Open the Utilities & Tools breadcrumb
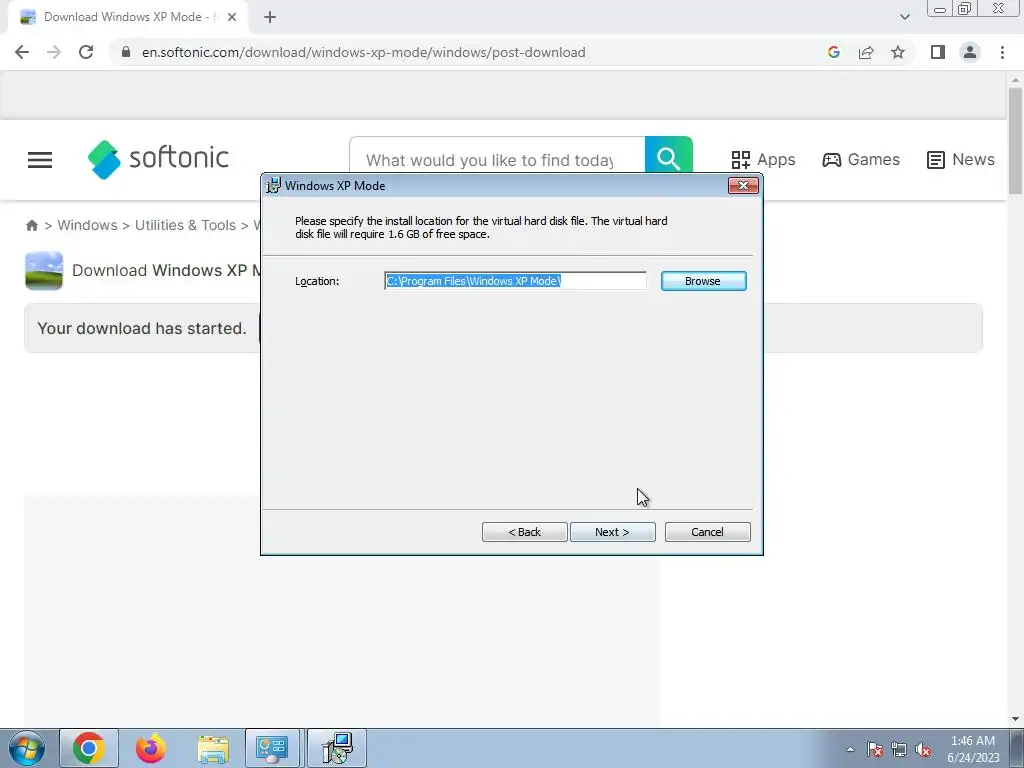Viewport: 1024px width, 768px height. [185, 225]
